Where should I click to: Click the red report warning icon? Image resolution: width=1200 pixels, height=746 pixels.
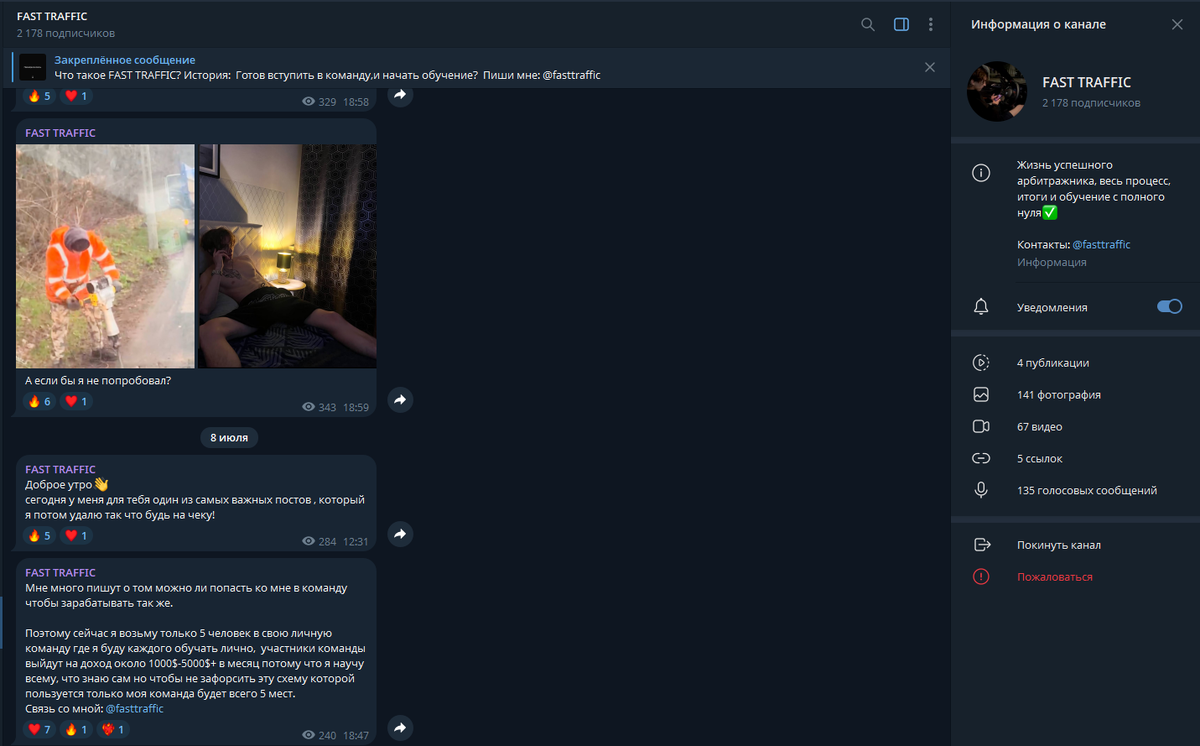click(981, 577)
